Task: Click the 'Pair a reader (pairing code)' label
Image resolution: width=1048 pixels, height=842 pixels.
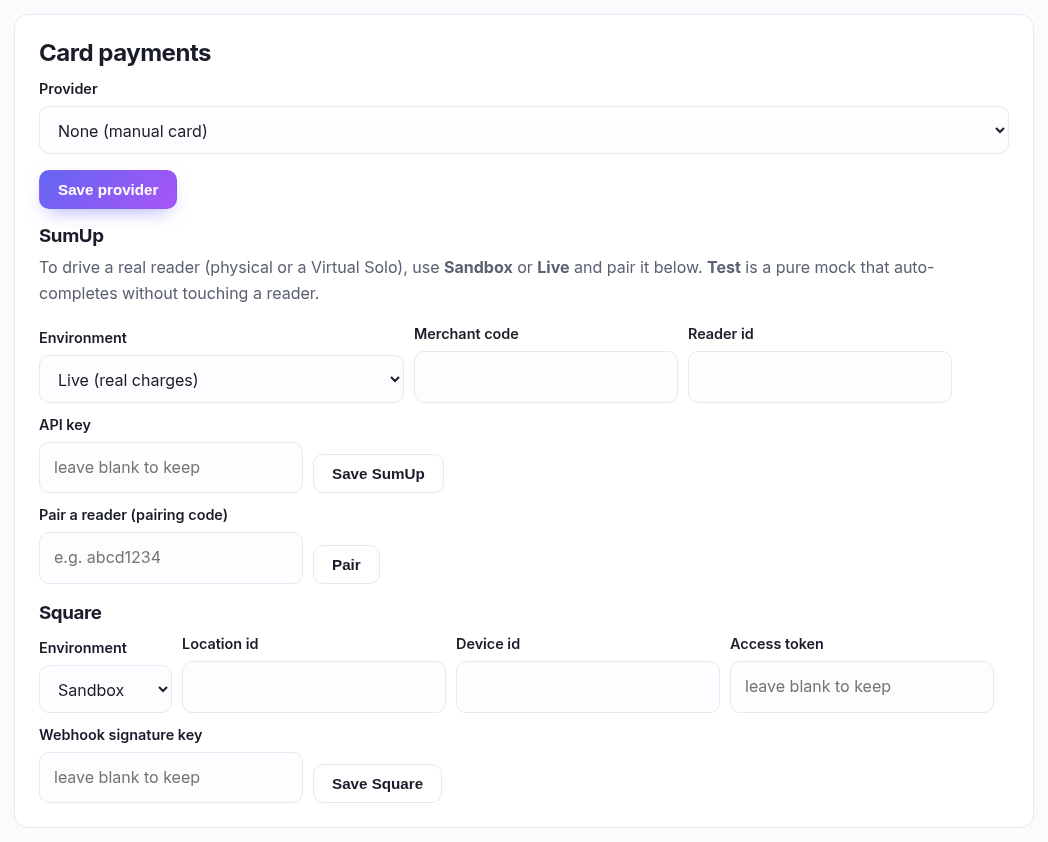Action: pyautogui.click(x=133, y=515)
